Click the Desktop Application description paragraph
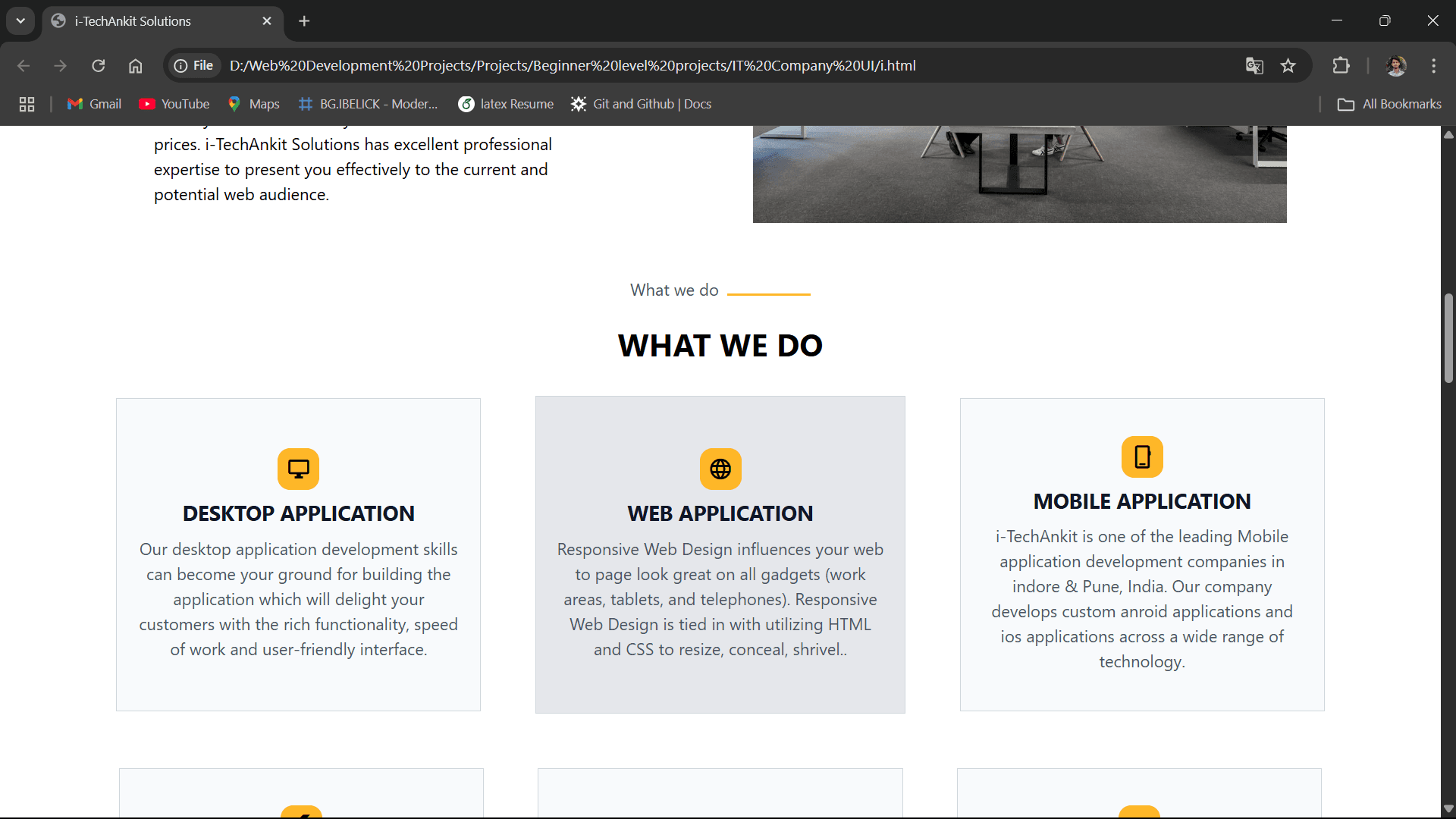 (x=298, y=599)
